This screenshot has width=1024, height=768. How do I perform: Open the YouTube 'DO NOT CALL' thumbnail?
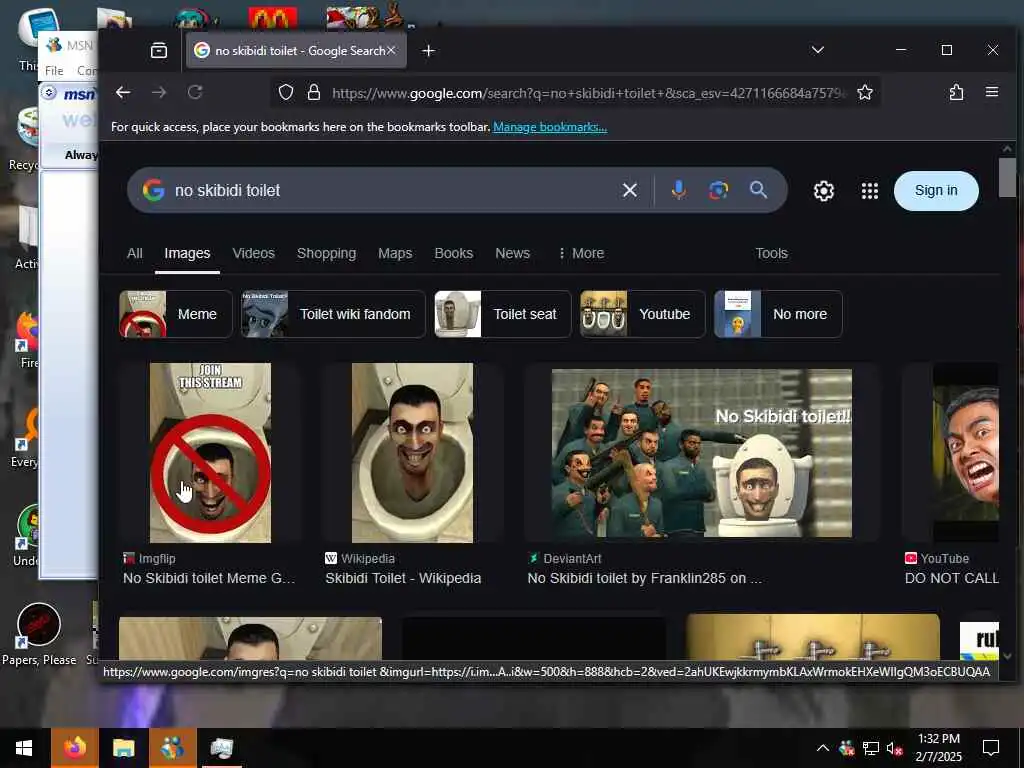[x=965, y=453]
